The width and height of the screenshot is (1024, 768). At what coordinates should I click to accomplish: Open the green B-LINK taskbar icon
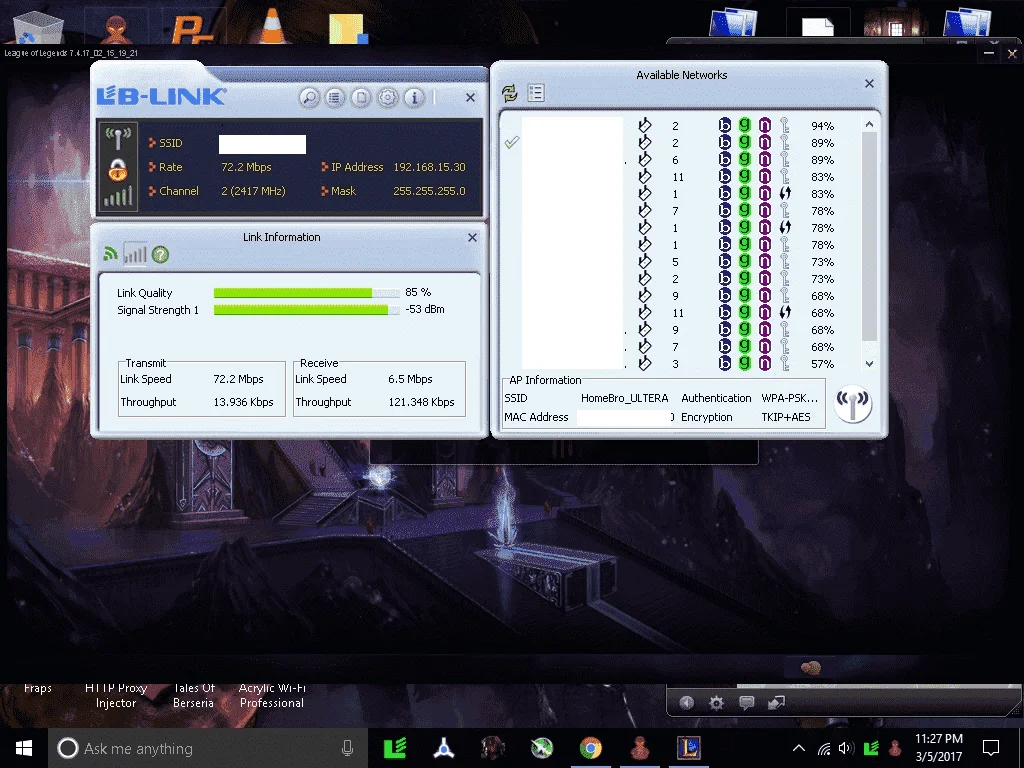tap(395, 748)
